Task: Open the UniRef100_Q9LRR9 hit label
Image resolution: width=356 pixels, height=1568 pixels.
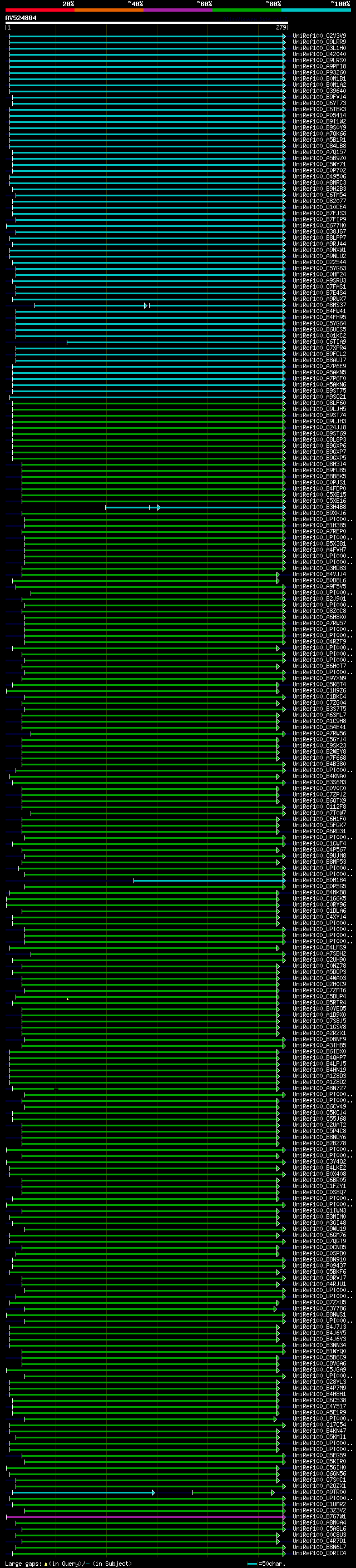Action: (x=319, y=42)
